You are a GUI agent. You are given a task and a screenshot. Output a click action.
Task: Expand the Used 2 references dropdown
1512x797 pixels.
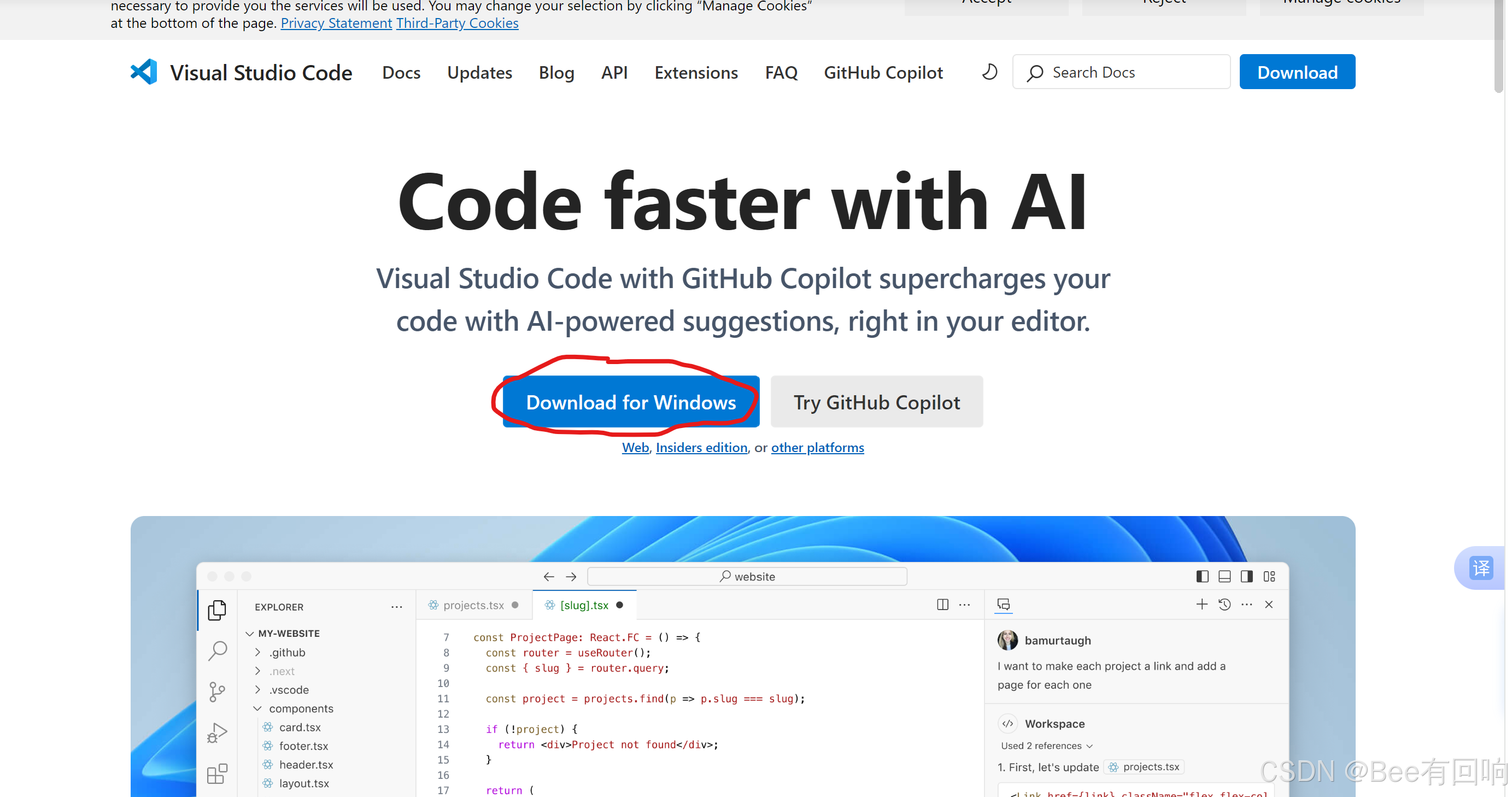1046,746
